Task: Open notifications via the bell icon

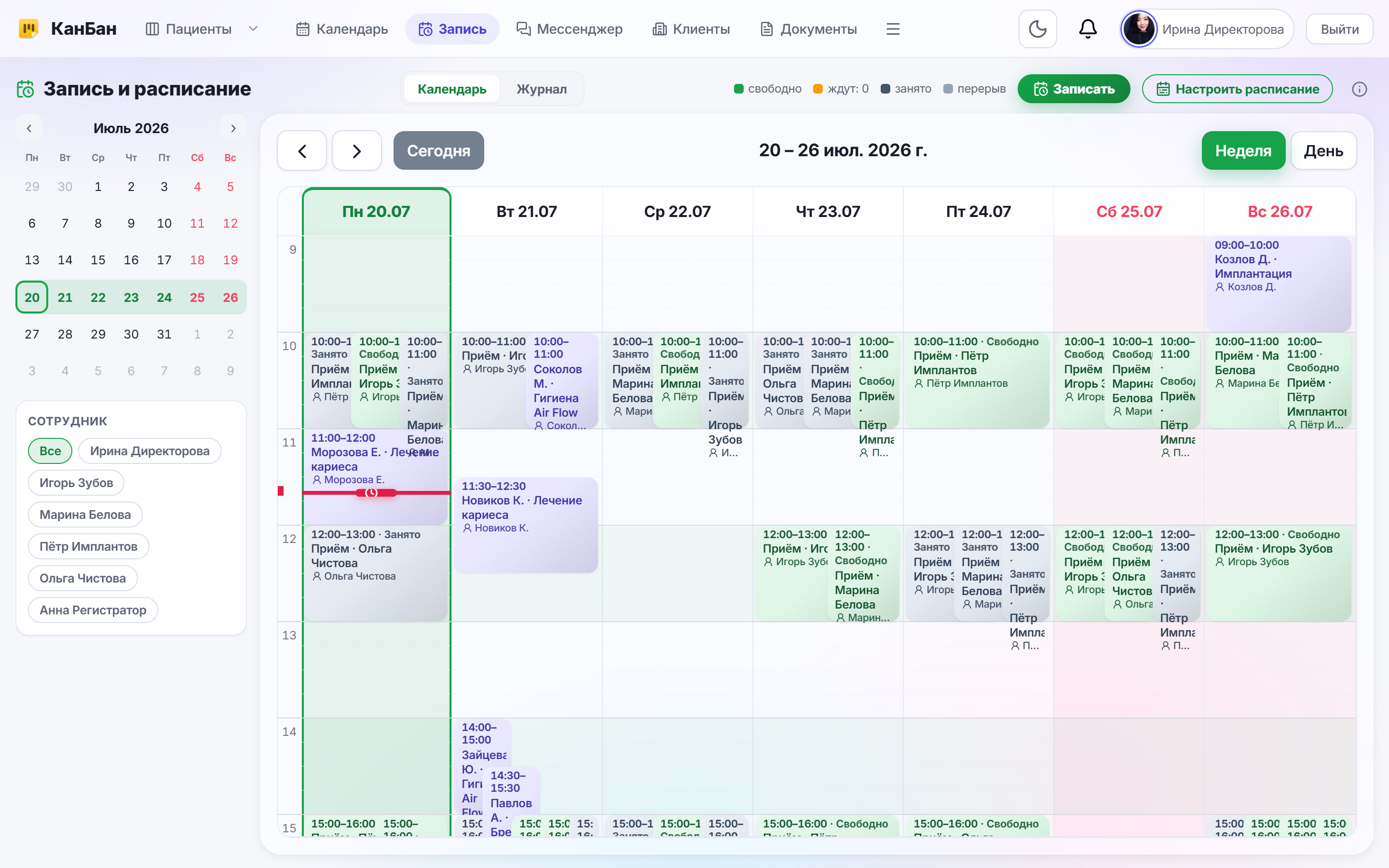Action: pos(1088,29)
